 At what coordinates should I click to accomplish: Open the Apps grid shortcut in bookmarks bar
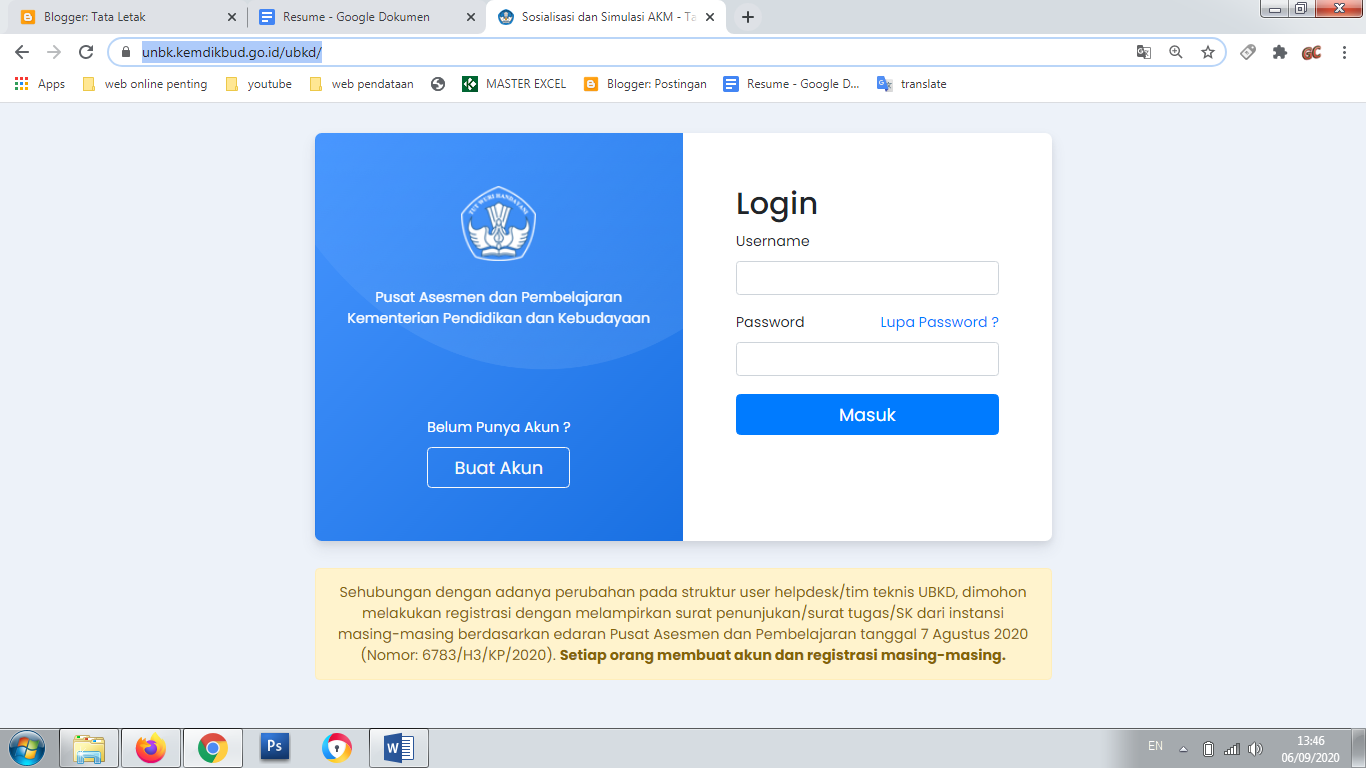coord(40,84)
